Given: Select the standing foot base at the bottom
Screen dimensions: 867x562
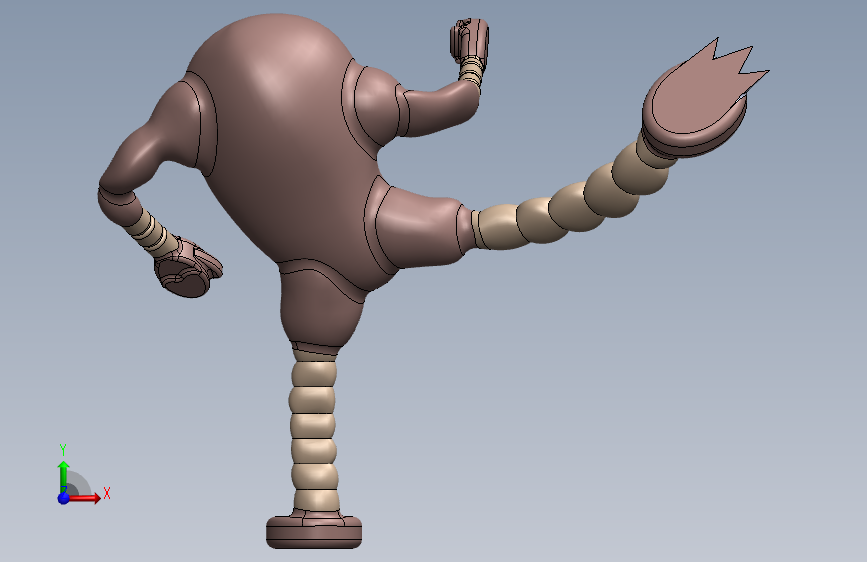Looking at the screenshot, I should coord(314,532).
